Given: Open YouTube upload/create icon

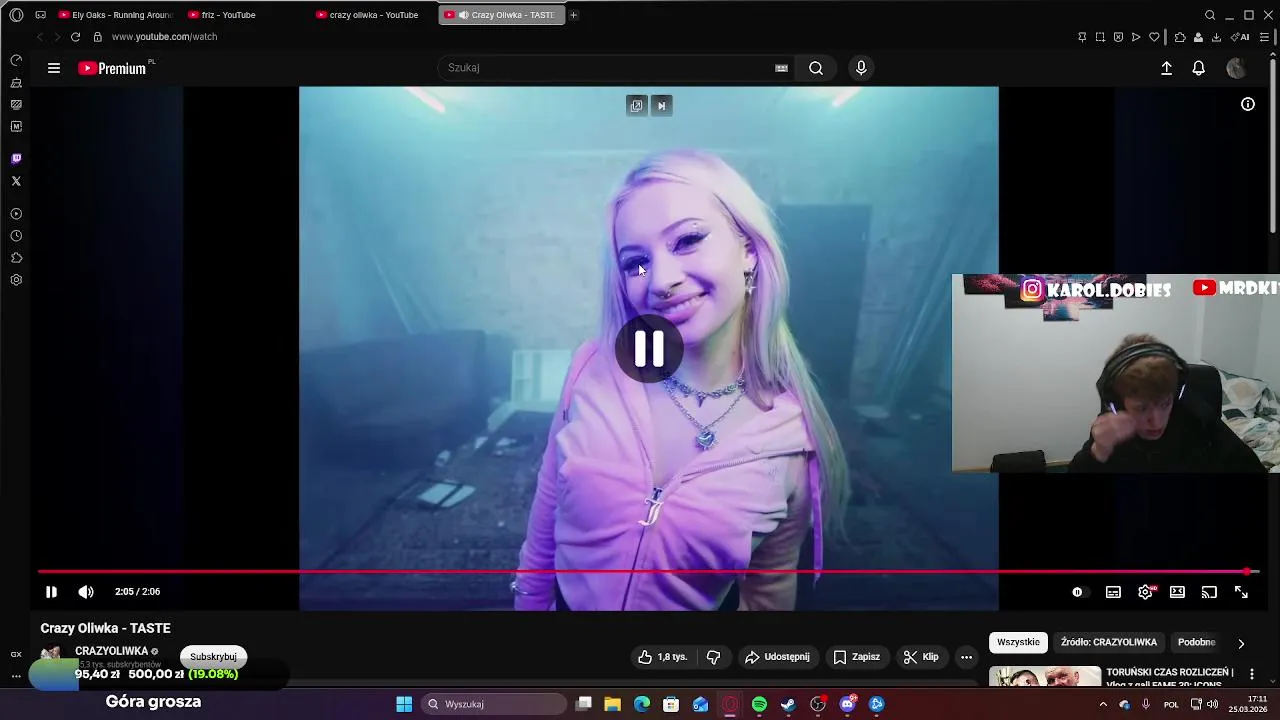Looking at the screenshot, I should pos(1166,68).
